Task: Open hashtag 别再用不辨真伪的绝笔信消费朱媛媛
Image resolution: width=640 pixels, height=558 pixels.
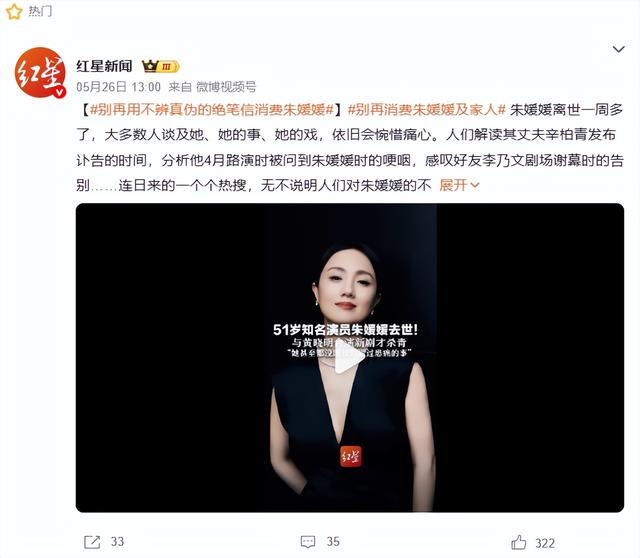Action: coord(212,109)
